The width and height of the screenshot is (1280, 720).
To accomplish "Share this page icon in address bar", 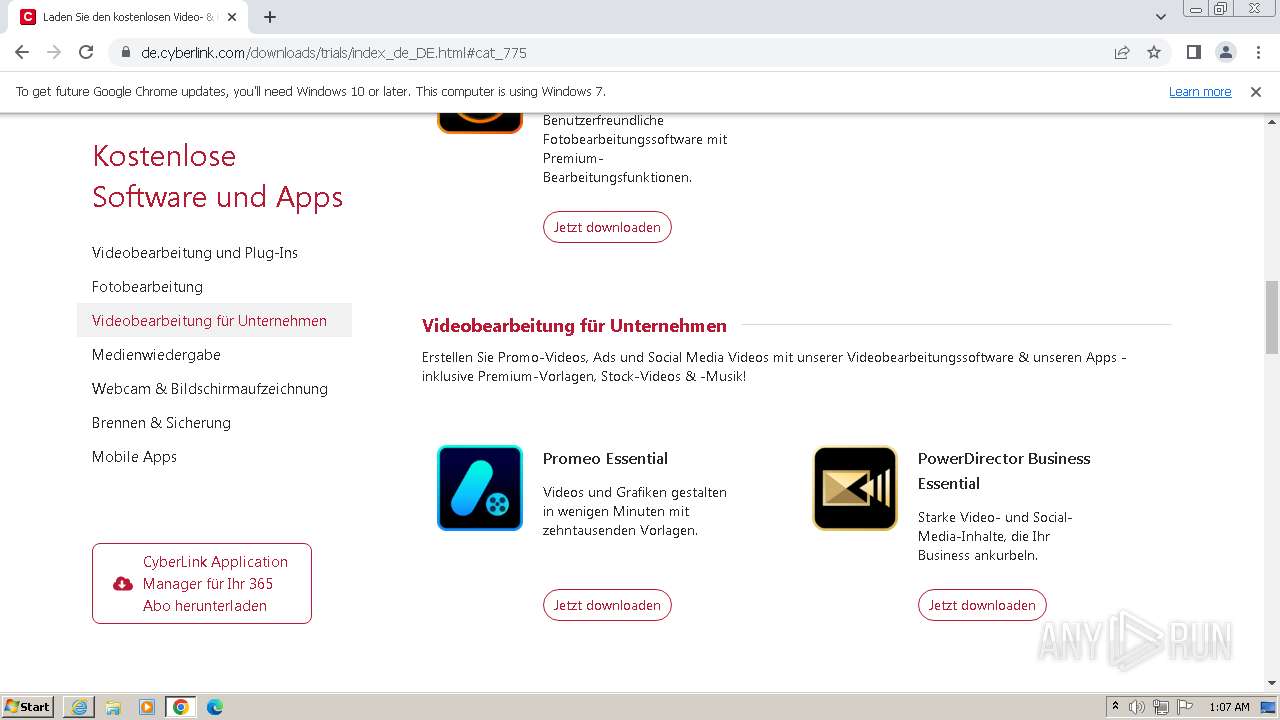I will [x=1122, y=52].
